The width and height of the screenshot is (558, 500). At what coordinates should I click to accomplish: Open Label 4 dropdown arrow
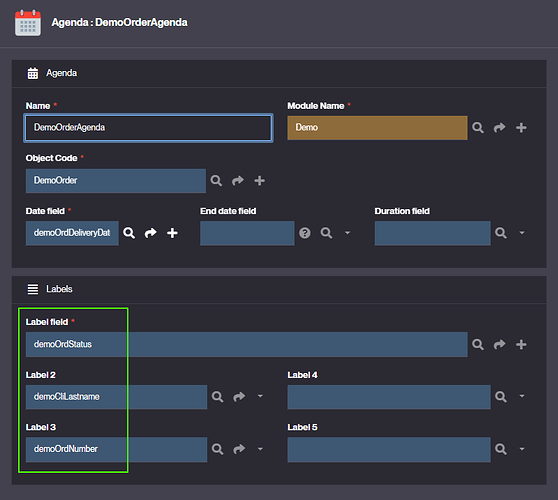pyautogui.click(x=522, y=396)
